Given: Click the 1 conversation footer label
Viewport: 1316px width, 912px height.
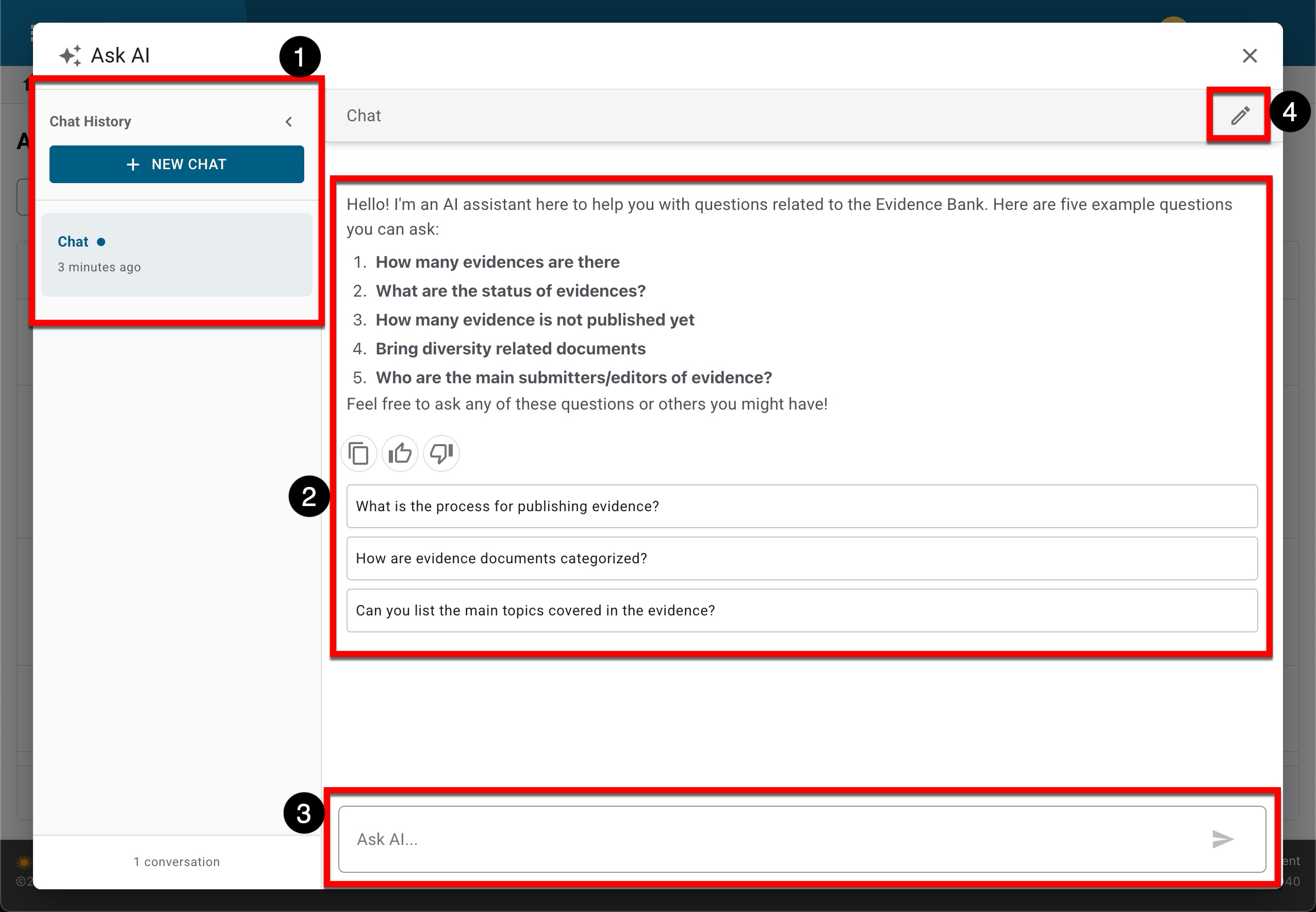Looking at the screenshot, I should point(176,862).
